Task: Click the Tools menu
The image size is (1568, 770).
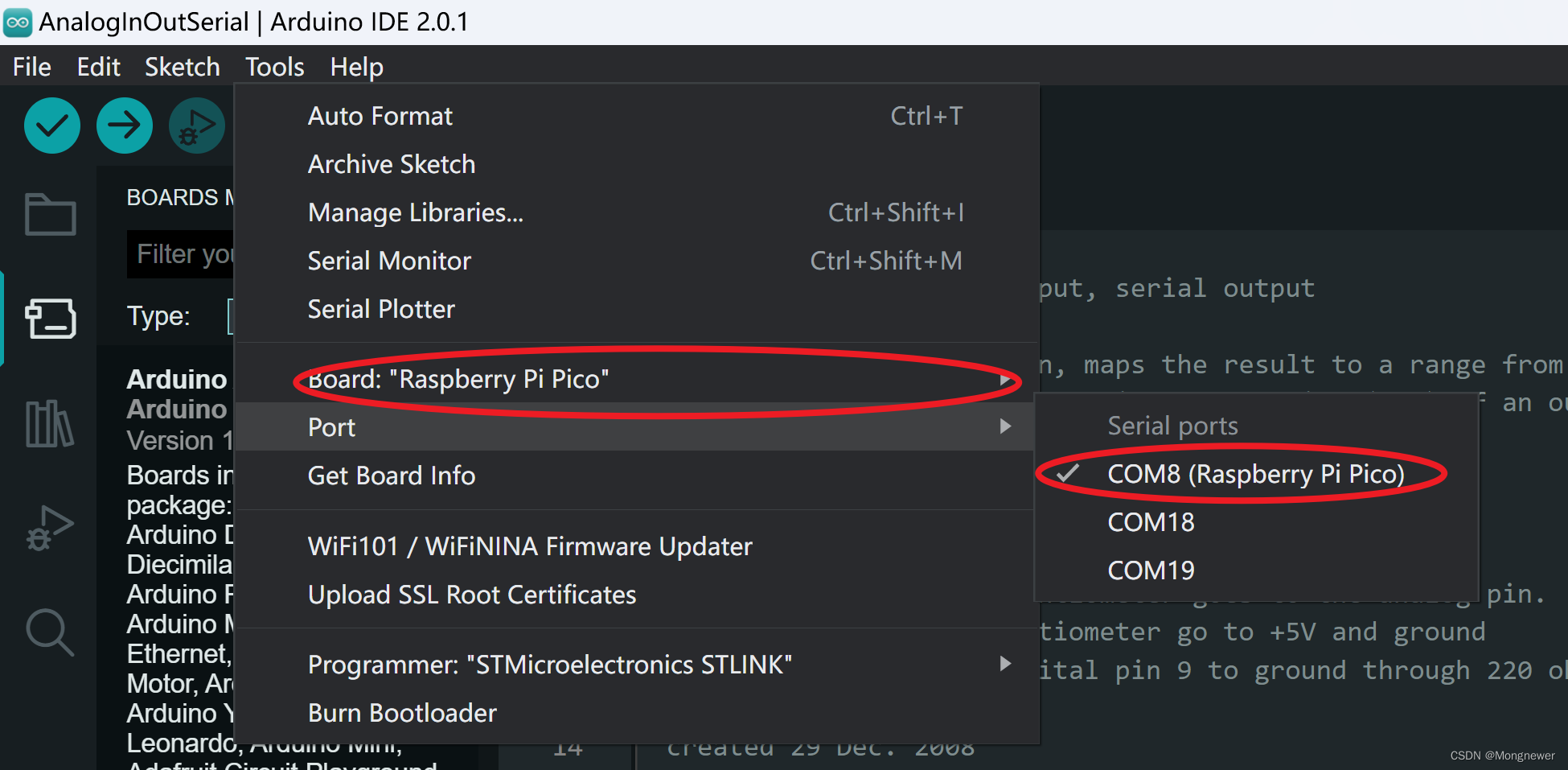Action: point(274,67)
